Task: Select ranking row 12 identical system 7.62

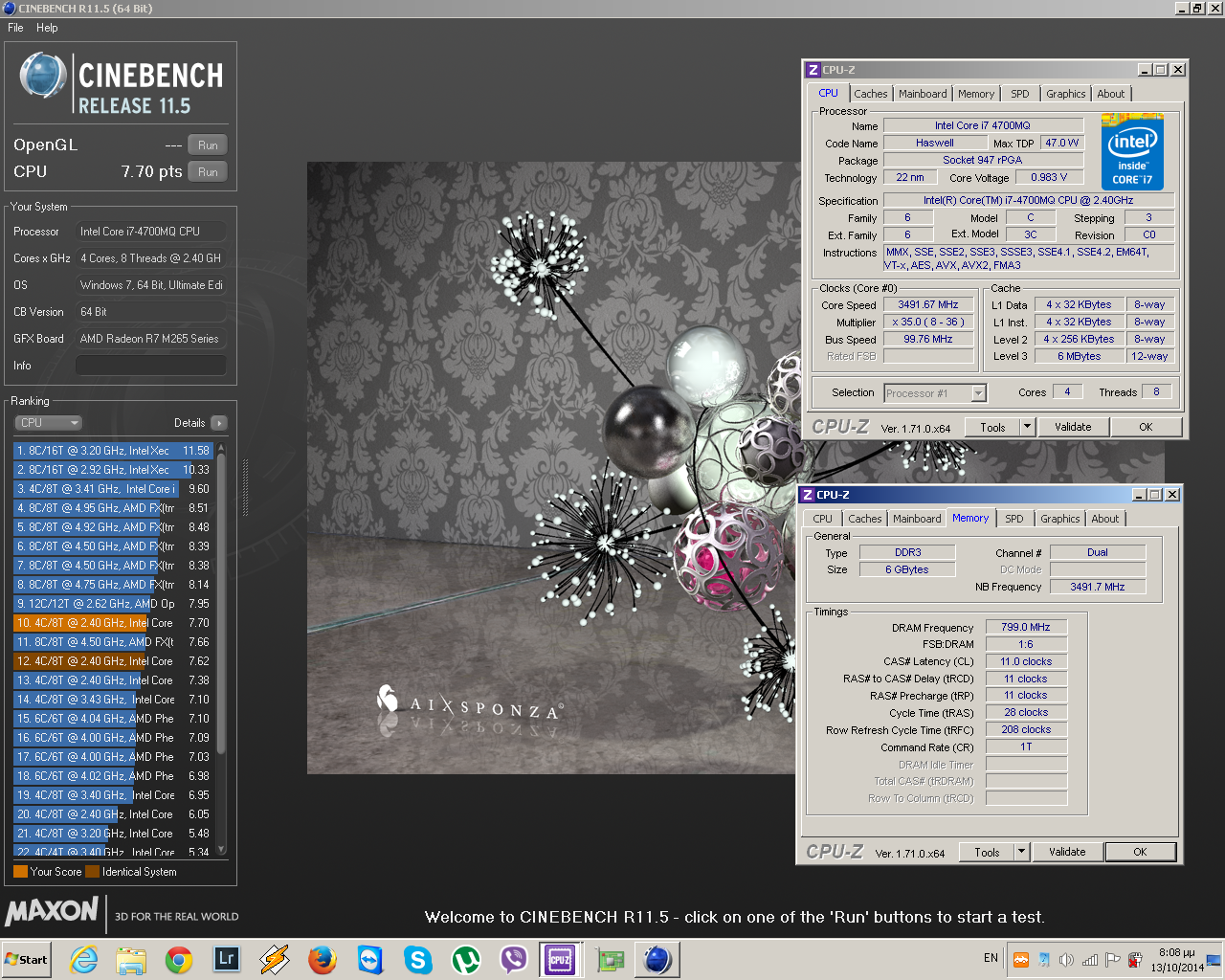Action: 113,661
